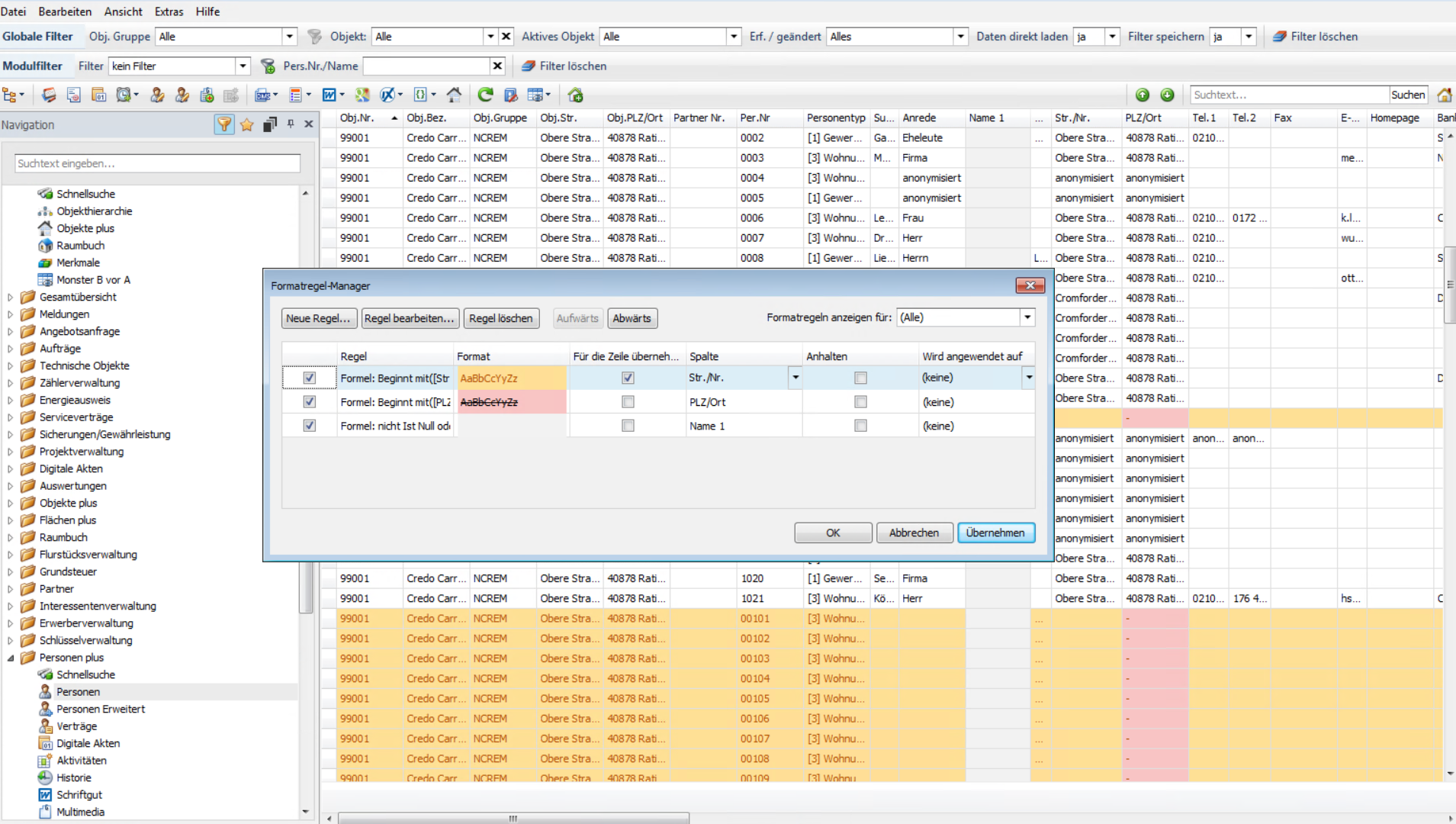
Task: Click the horizontal scrollbar under the table
Action: [x=513, y=818]
